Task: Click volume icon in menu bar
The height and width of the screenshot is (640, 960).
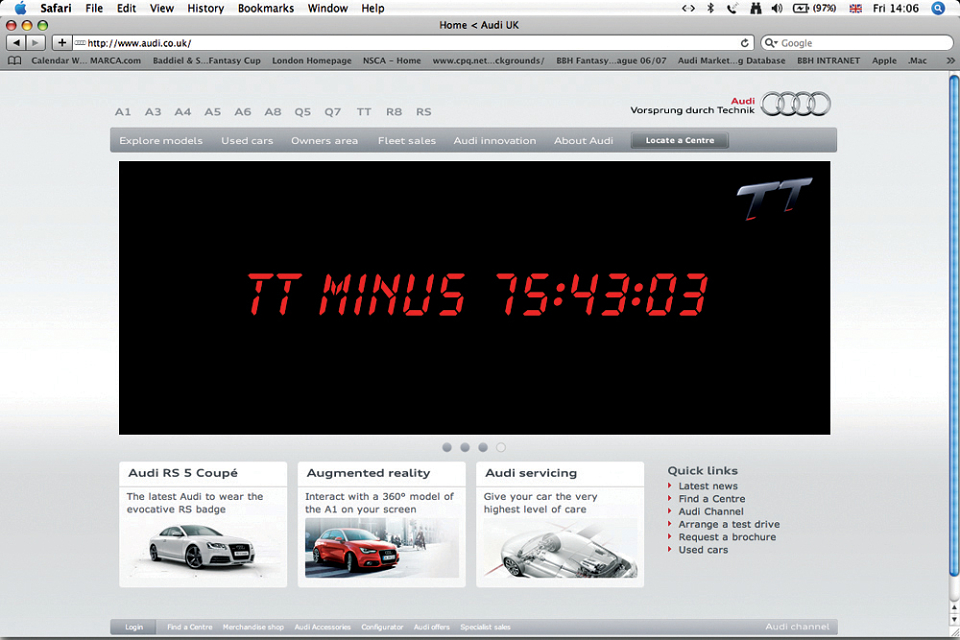Action: (x=777, y=8)
